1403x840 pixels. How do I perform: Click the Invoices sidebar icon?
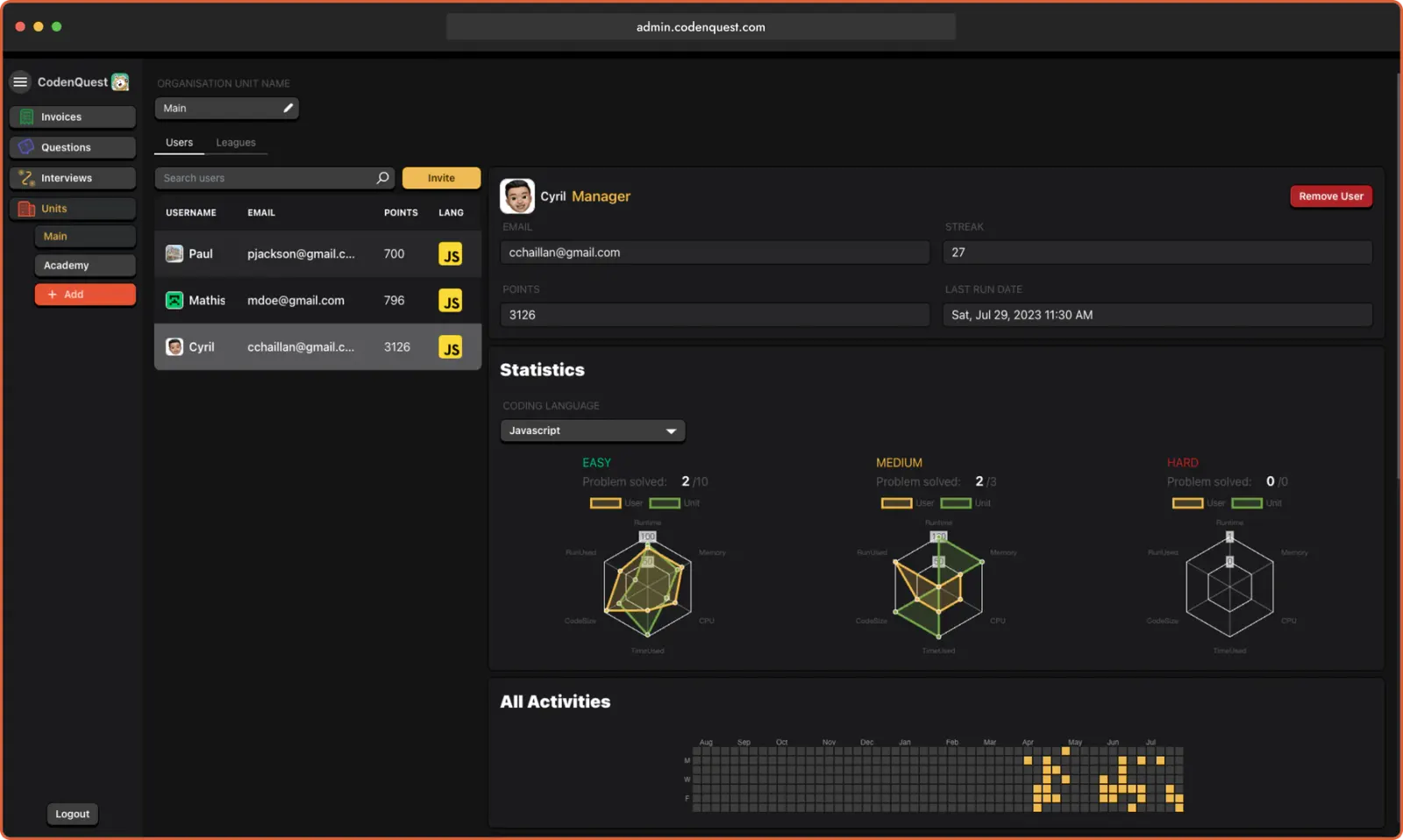click(26, 117)
